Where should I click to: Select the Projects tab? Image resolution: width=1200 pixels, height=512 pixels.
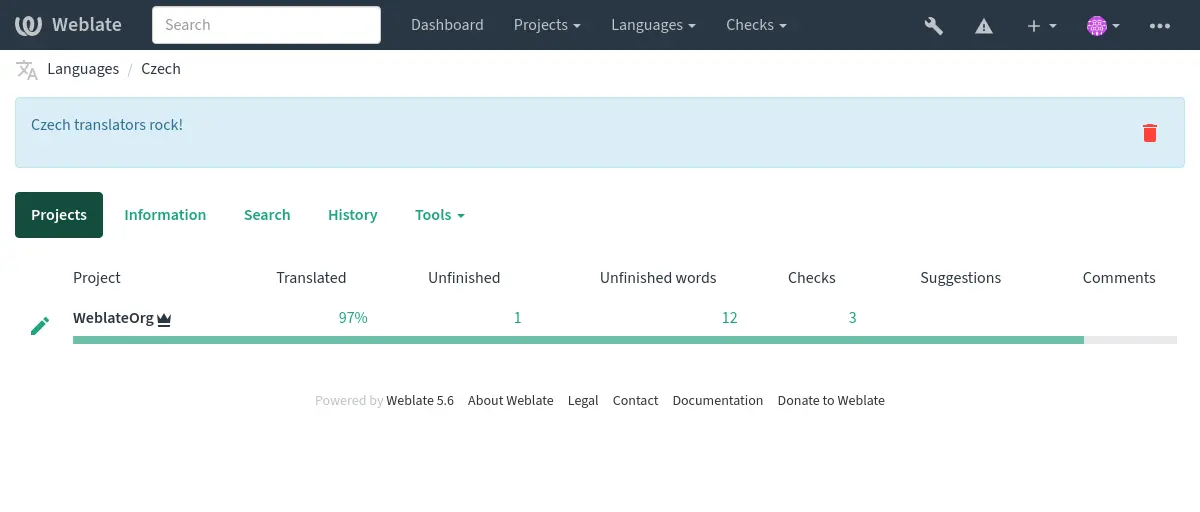click(x=59, y=215)
